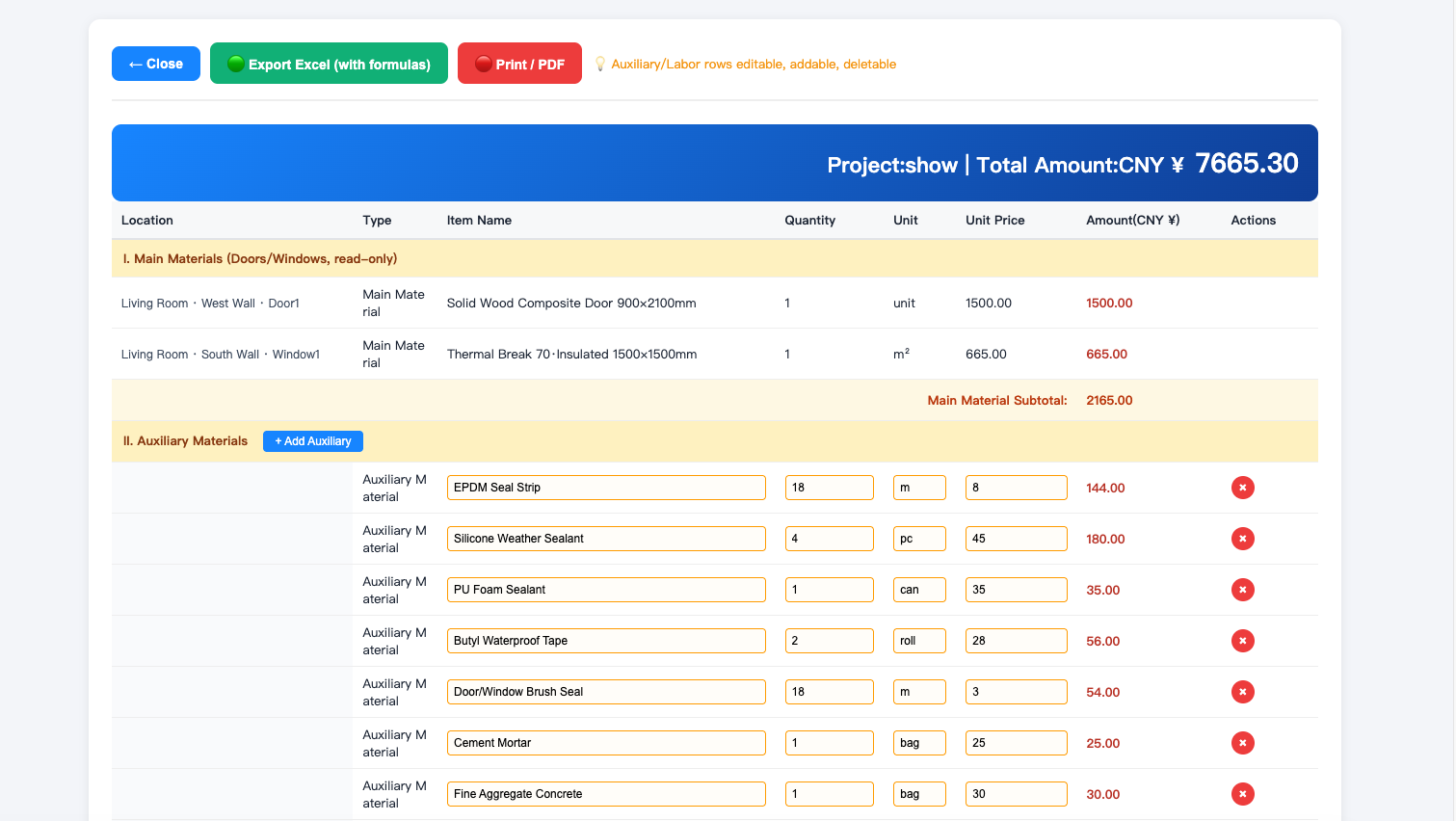Click Living Room West Wall Door1 location
The image size is (1456, 821).
click(210, 304)
